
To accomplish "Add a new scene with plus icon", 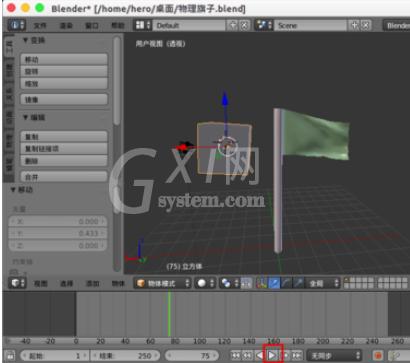I will 354,25.
